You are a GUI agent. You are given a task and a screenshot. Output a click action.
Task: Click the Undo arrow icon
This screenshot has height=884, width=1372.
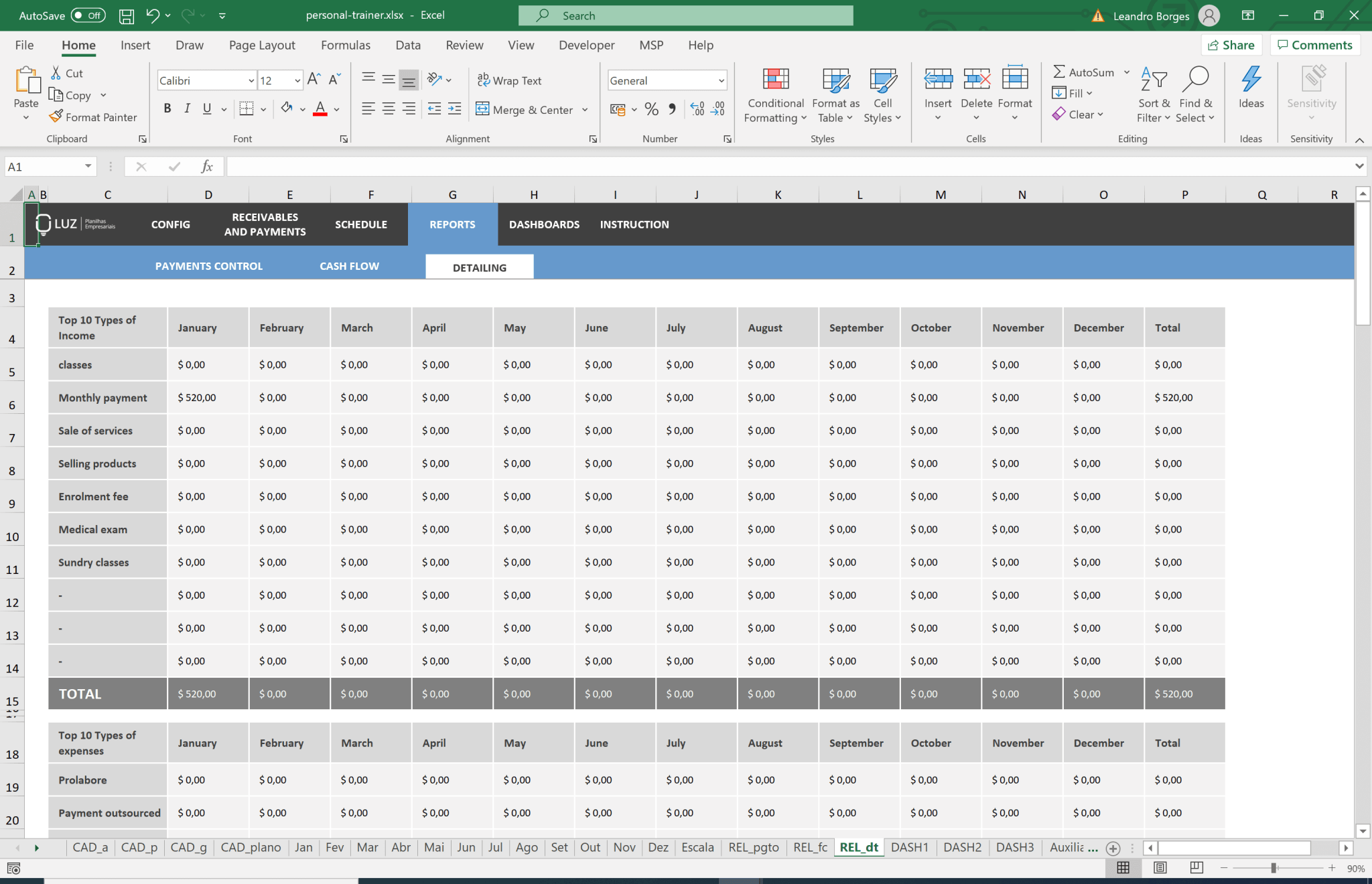[x=153, y=15]
